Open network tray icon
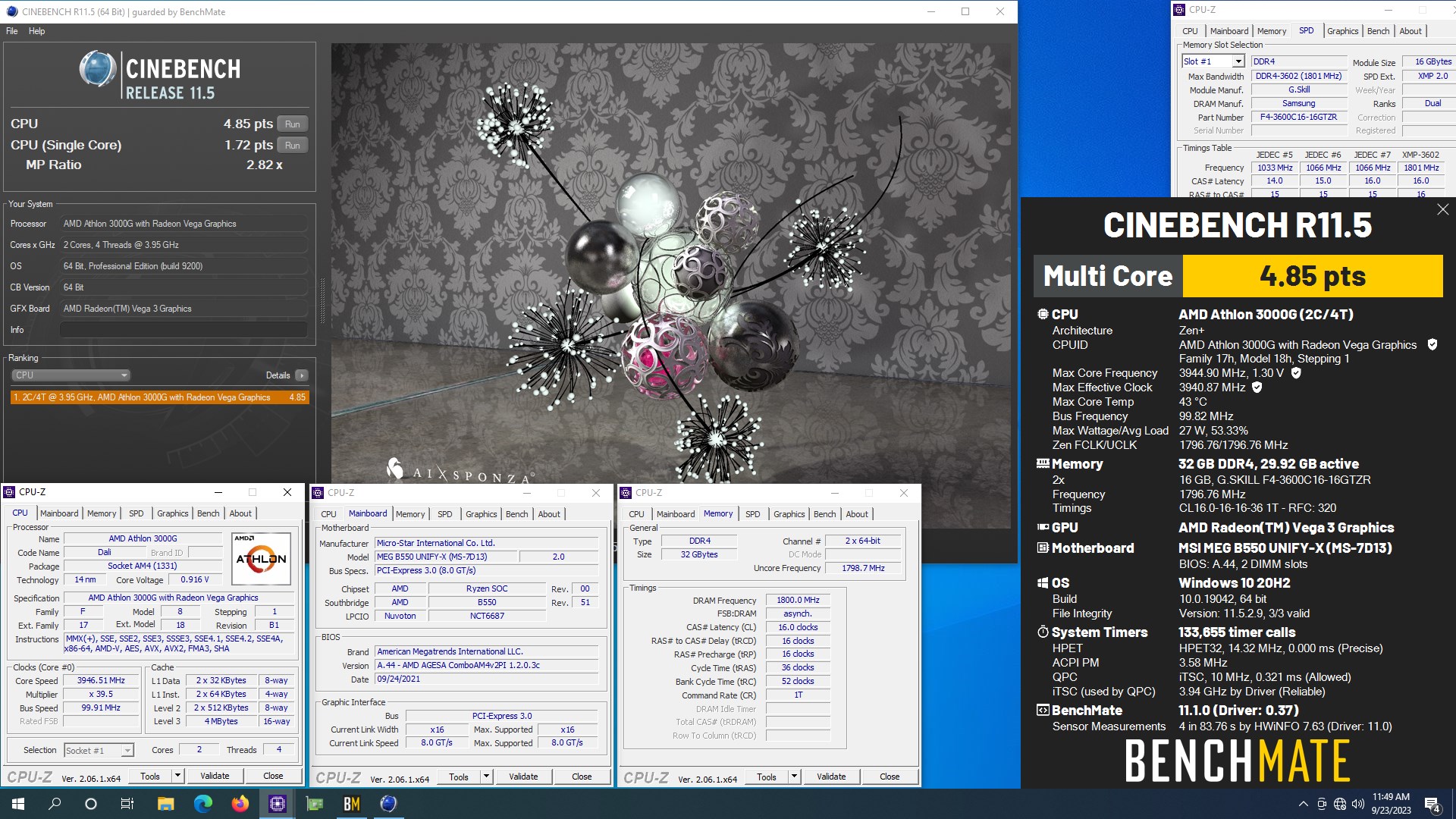 tap(1339, 804)
